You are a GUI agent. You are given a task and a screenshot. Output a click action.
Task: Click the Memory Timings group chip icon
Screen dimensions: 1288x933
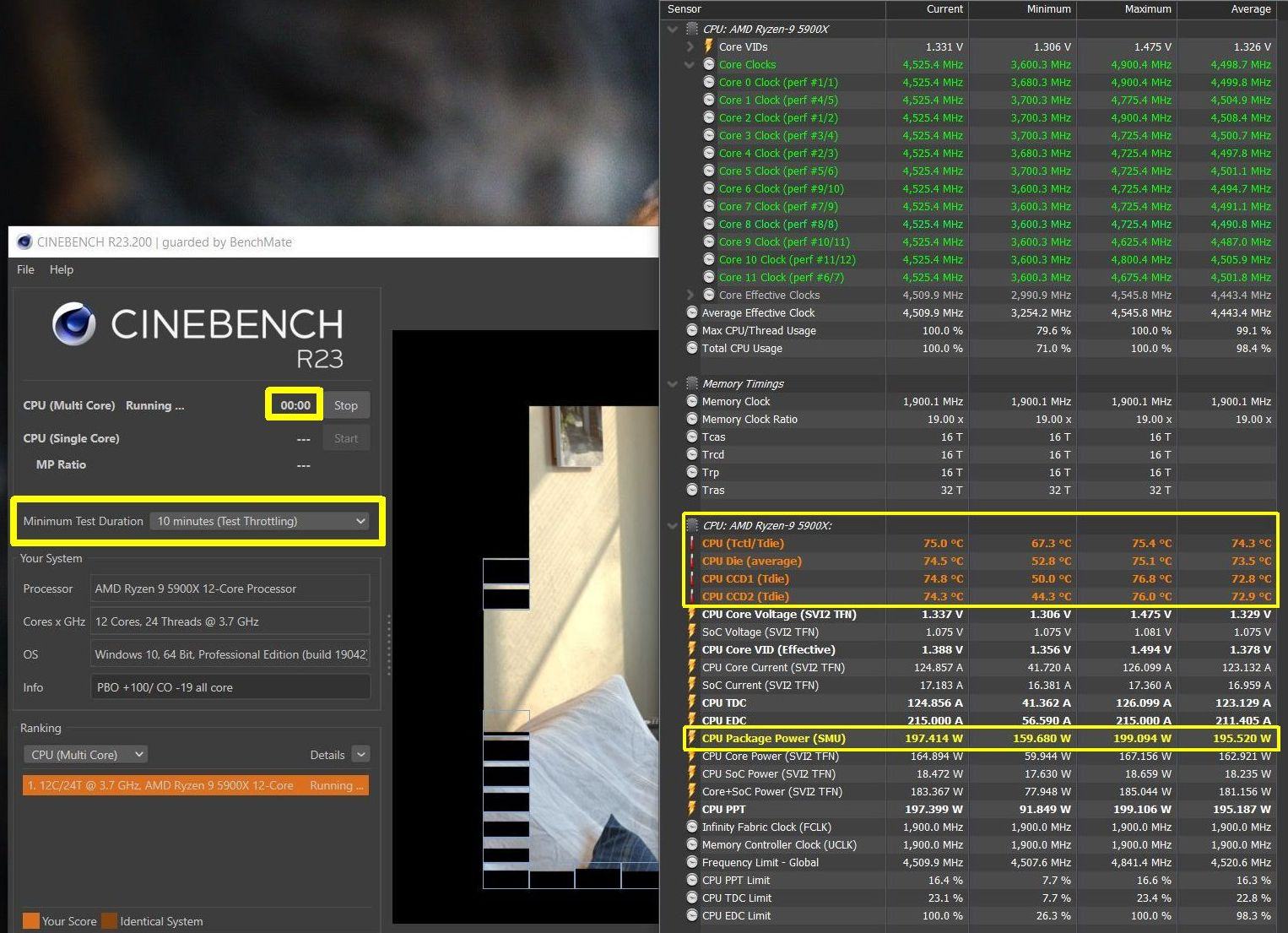692,383
